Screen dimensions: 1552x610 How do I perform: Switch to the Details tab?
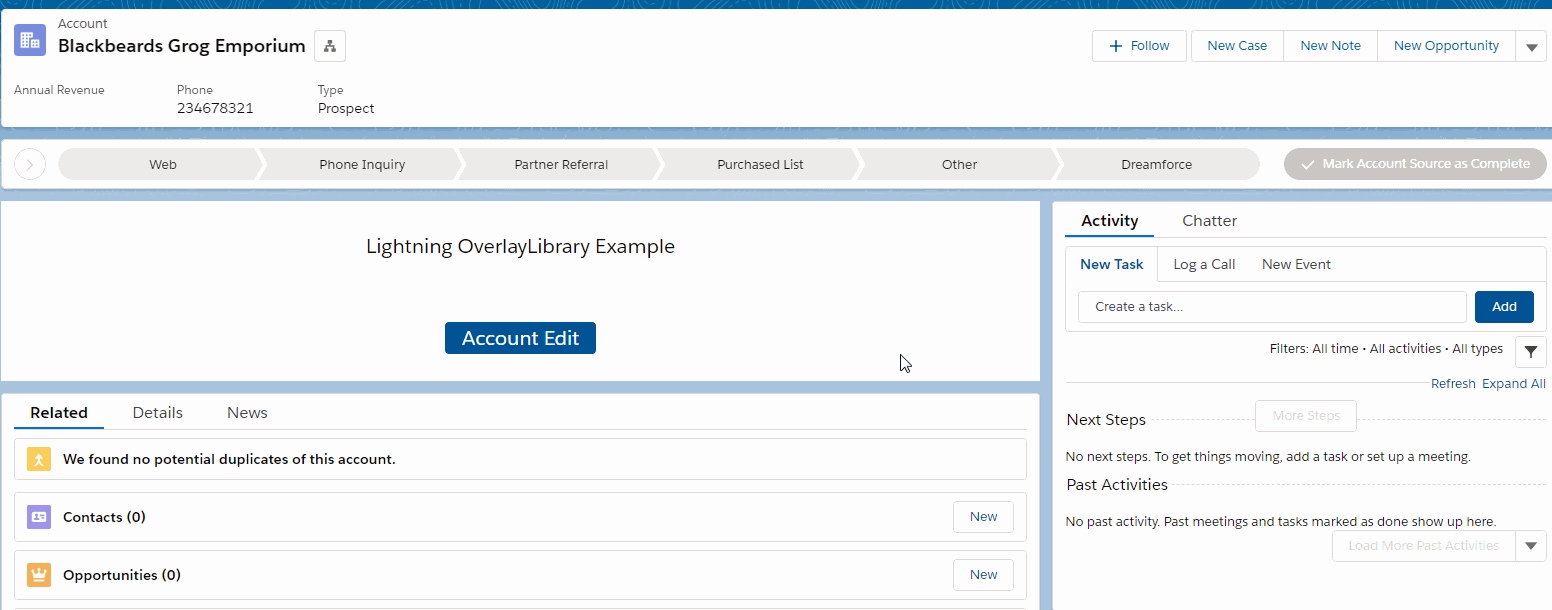[157, 412]
